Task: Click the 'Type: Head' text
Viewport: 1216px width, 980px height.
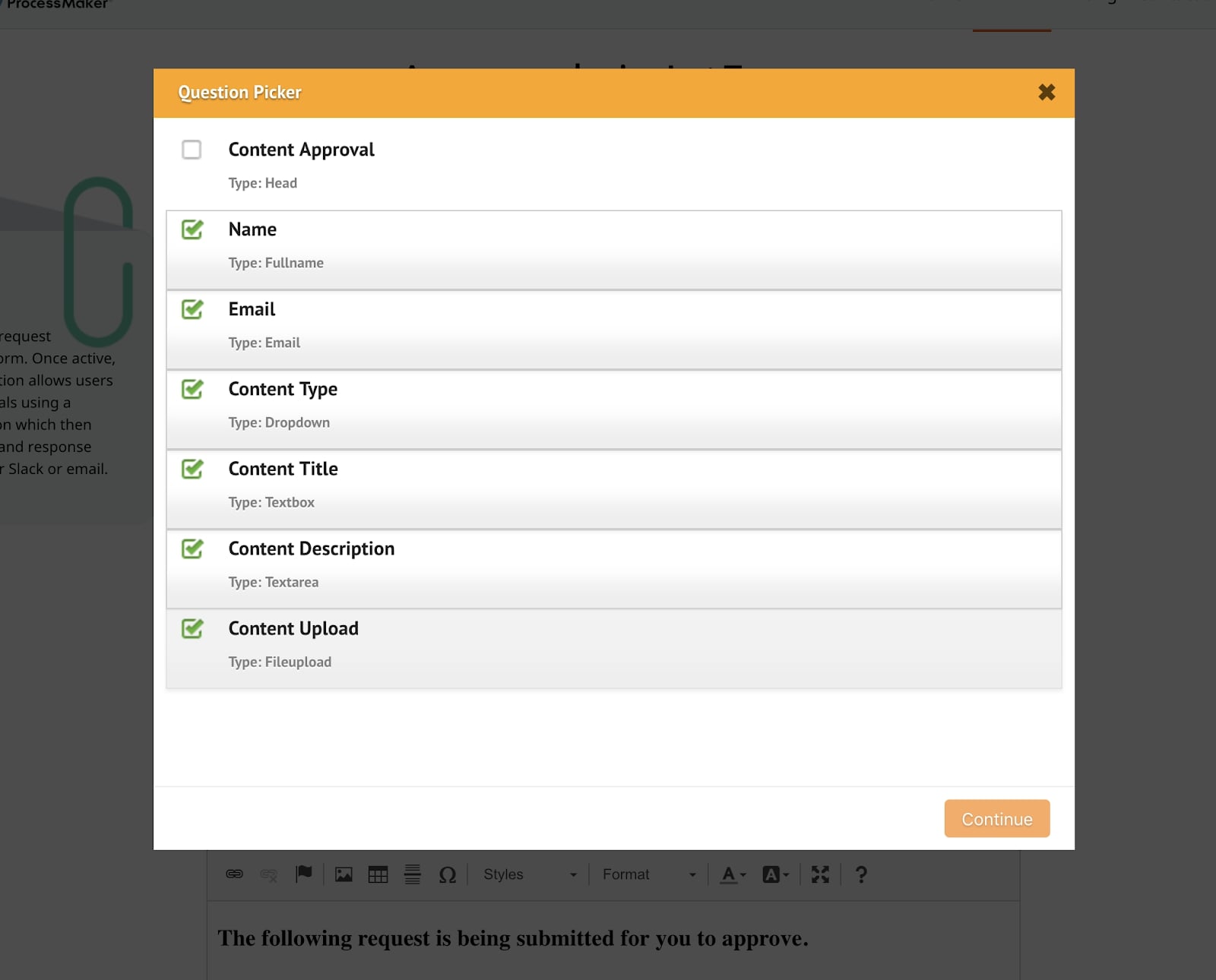Action: click(262, 183)
